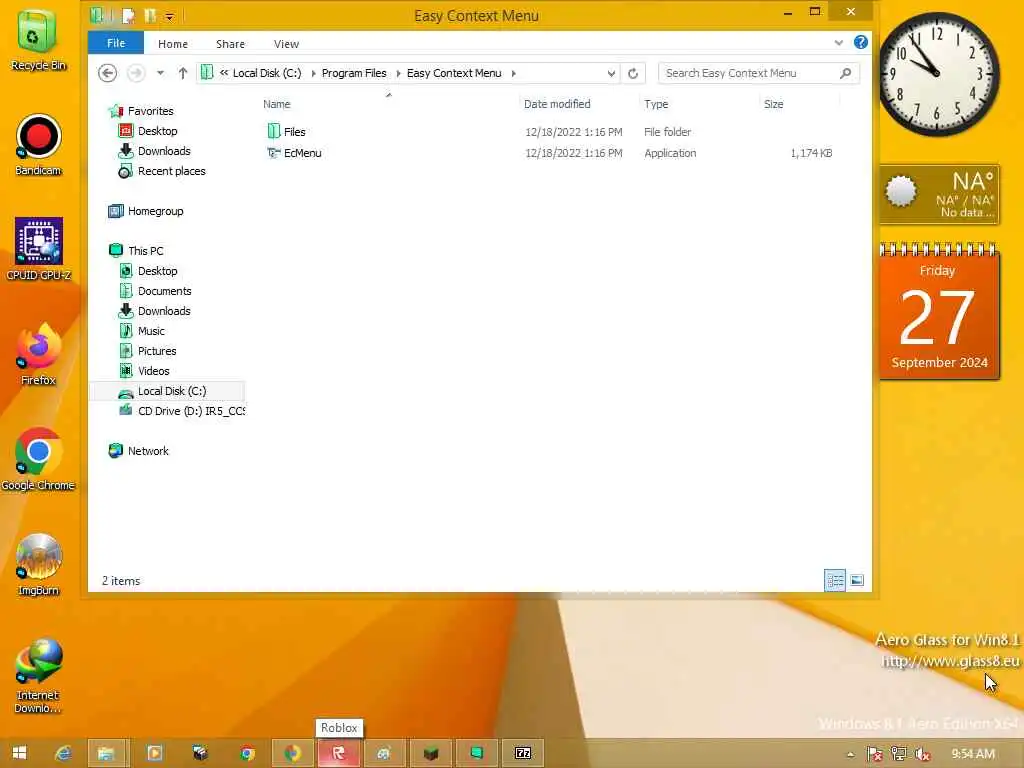Image resolution: width=1024 pixels, height=768 pixels.
Task: Expand arrow after Program Files breadcrumb
Action: [x=398, y=73]
